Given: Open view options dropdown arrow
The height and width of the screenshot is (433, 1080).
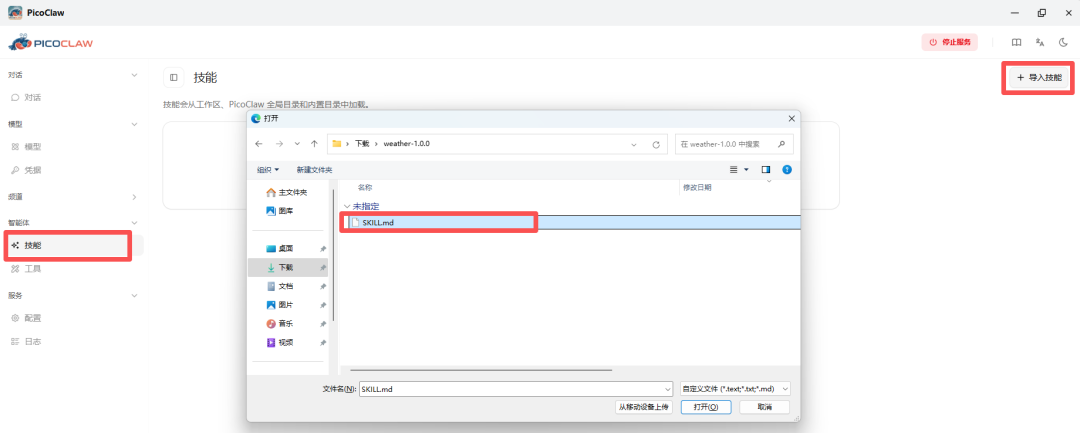Looking at the screenshot, I should [x=746, y=169].
